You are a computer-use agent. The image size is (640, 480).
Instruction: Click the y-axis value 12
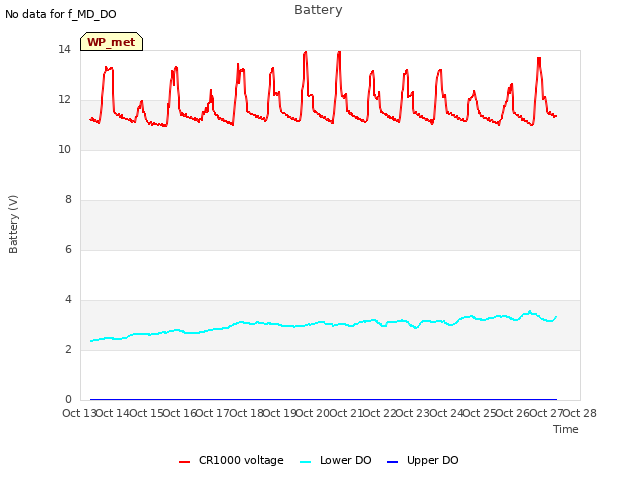pyautogui.click(x=64, y=100)
